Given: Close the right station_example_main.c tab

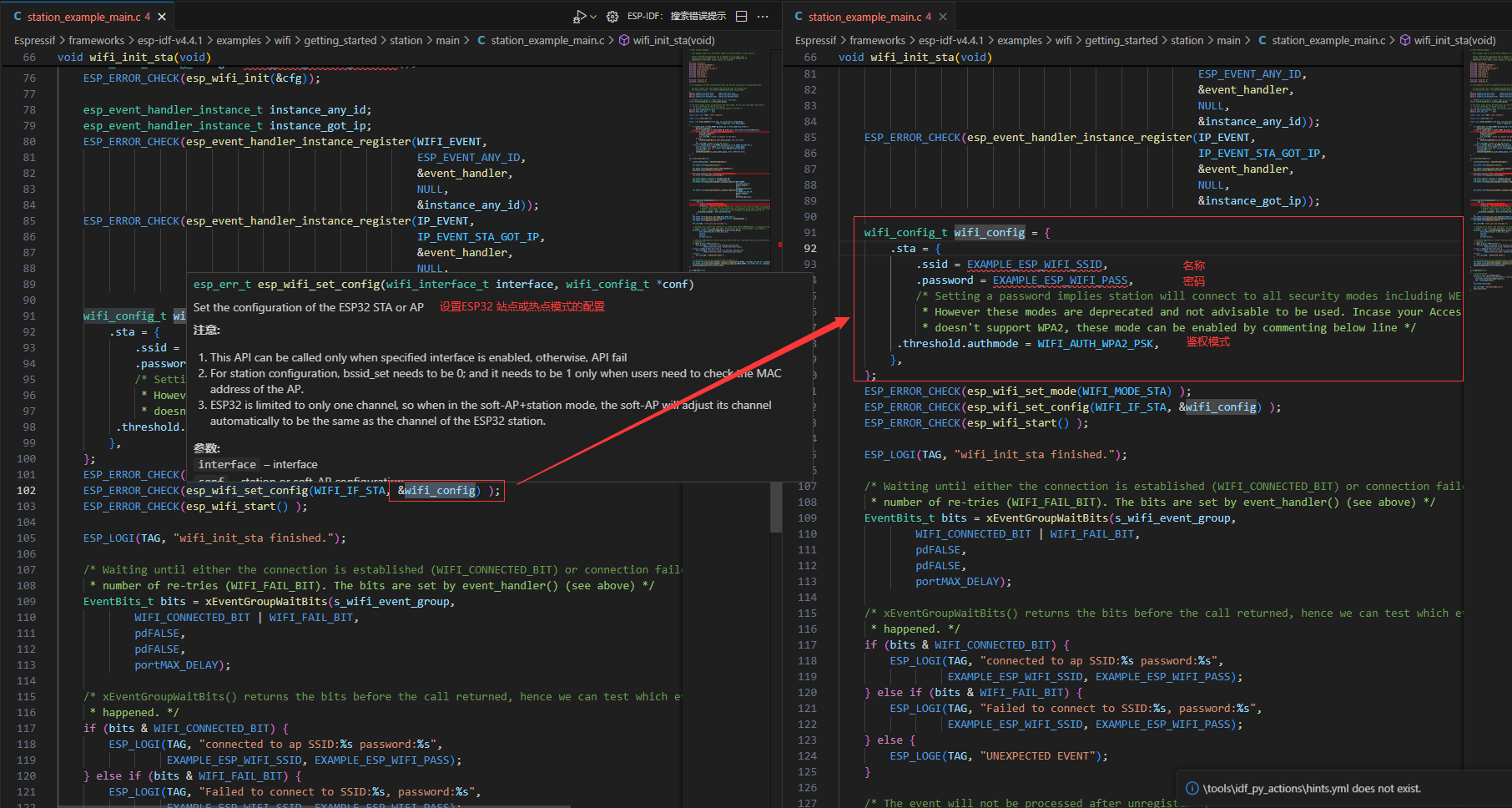Looking at the screenshot, I should pos(943,17).
